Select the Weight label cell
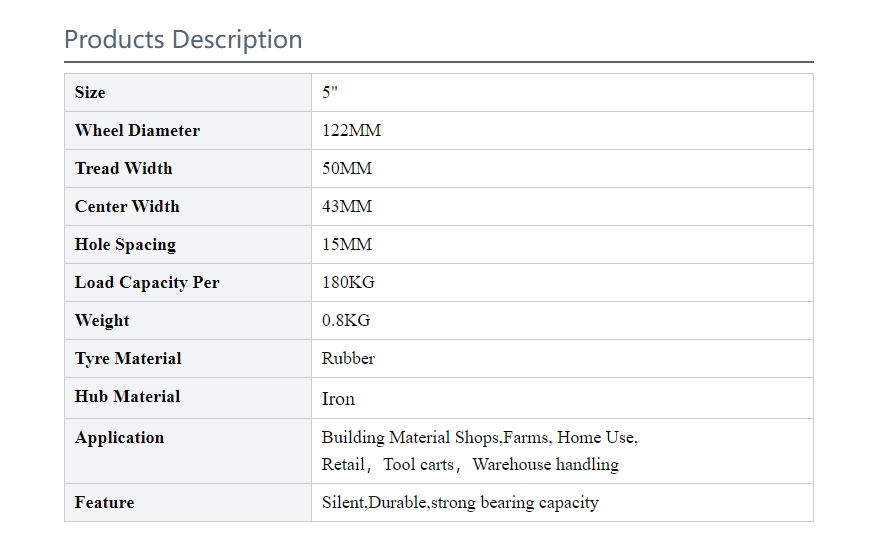 [188, 321]
